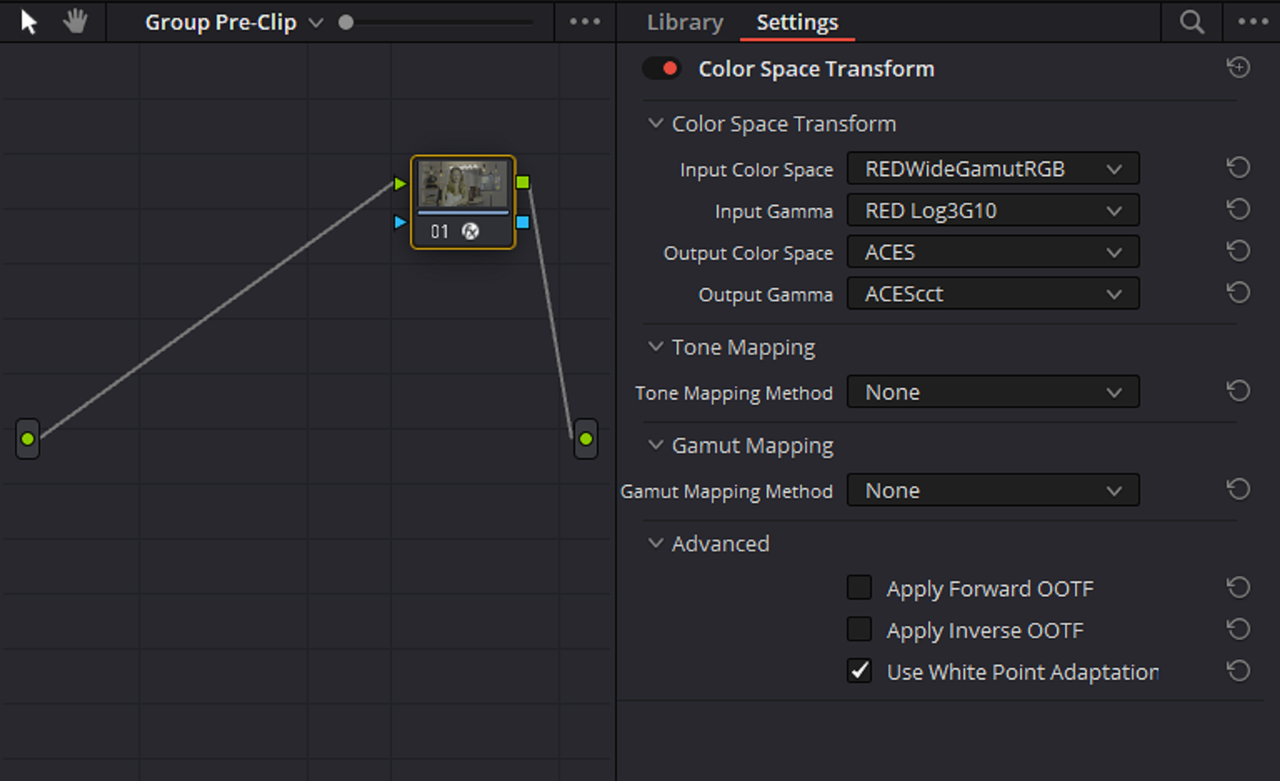Reset Apply Inverse OOTF parameter
The width and height of the screenshot is (1280, 781).
coord(1238,629)
